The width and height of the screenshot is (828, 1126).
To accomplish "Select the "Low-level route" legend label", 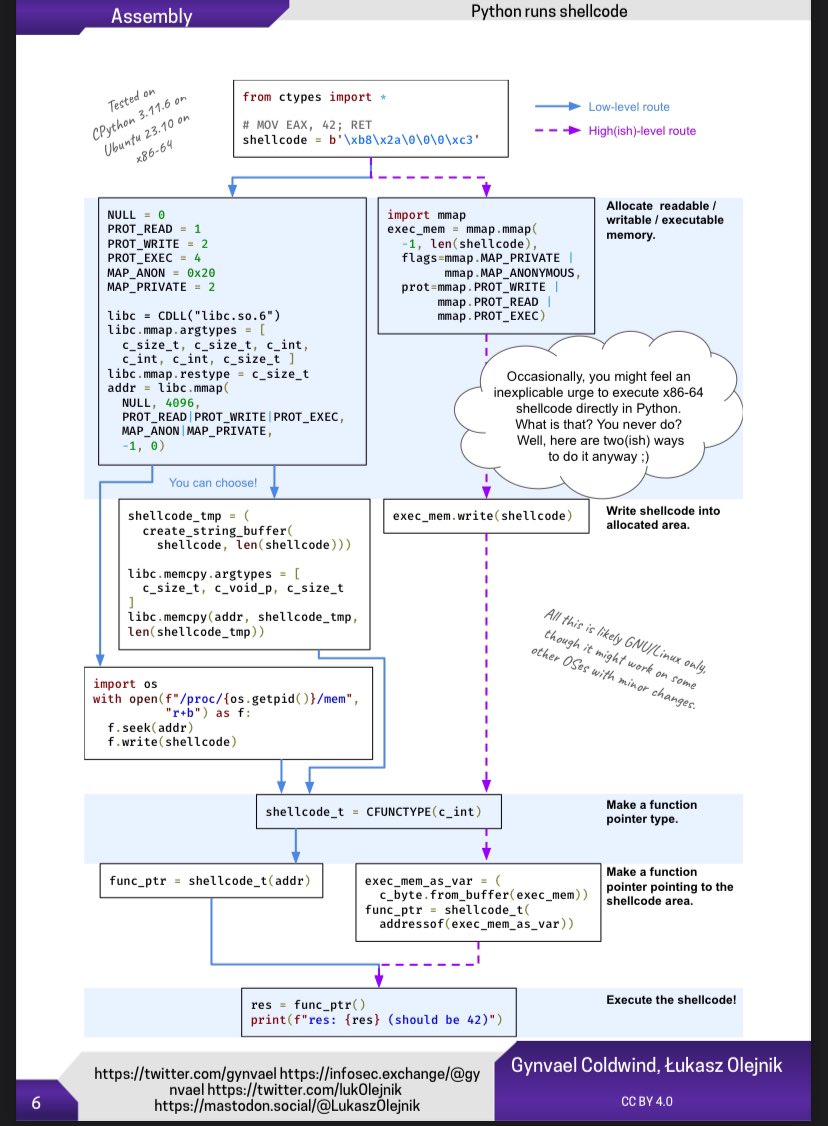I will 628,106.
